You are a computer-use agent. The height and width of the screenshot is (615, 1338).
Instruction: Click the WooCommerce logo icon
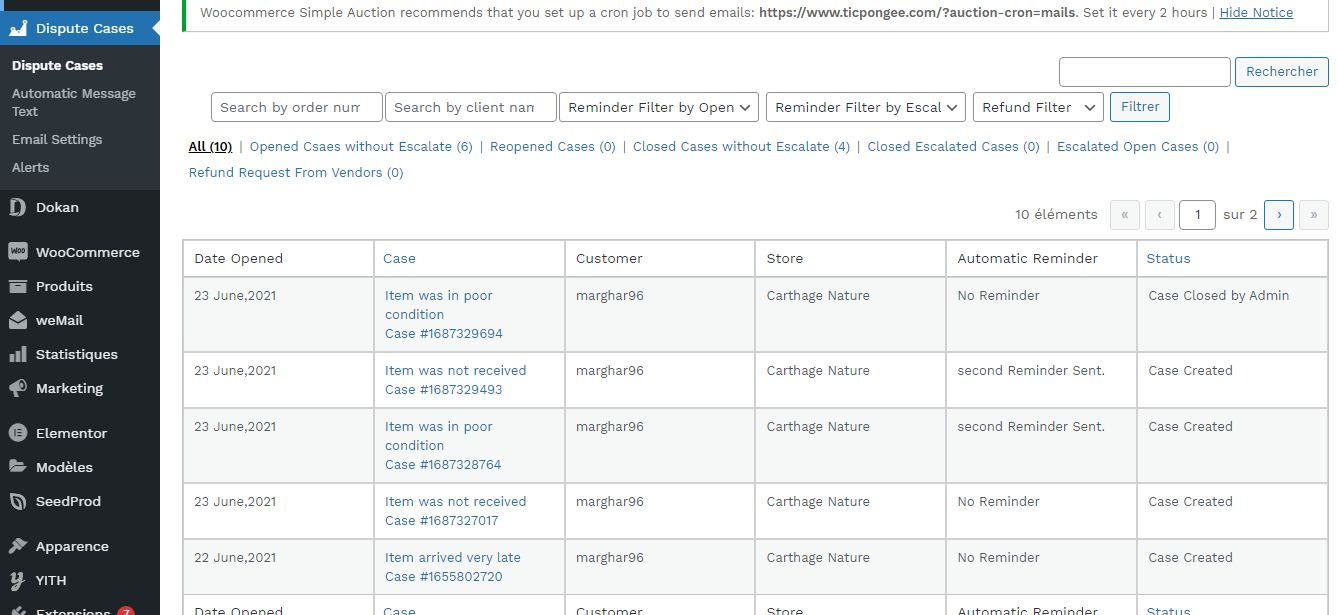click(x=17, y=252)
